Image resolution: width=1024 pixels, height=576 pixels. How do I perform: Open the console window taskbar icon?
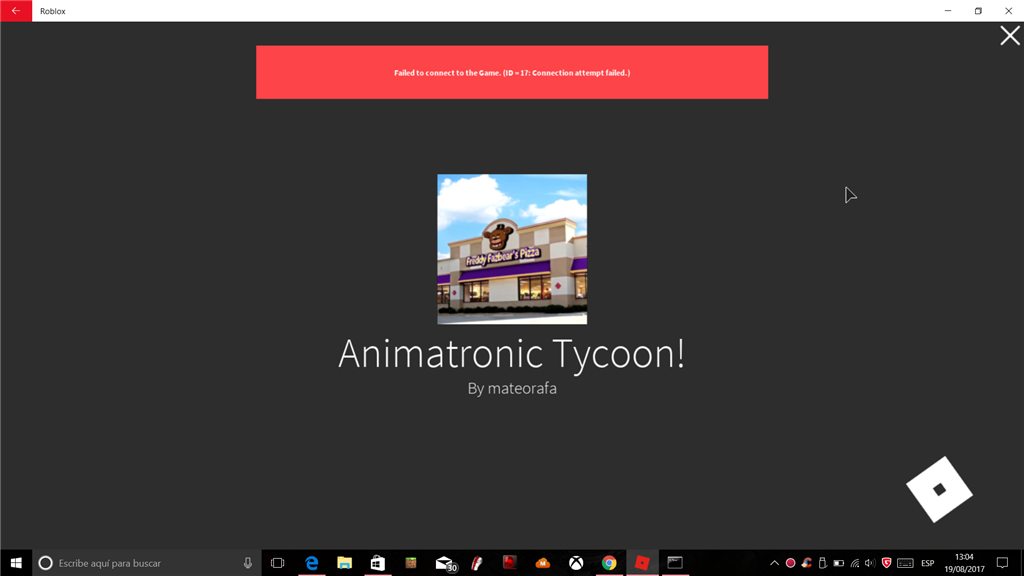pos(675,563)
